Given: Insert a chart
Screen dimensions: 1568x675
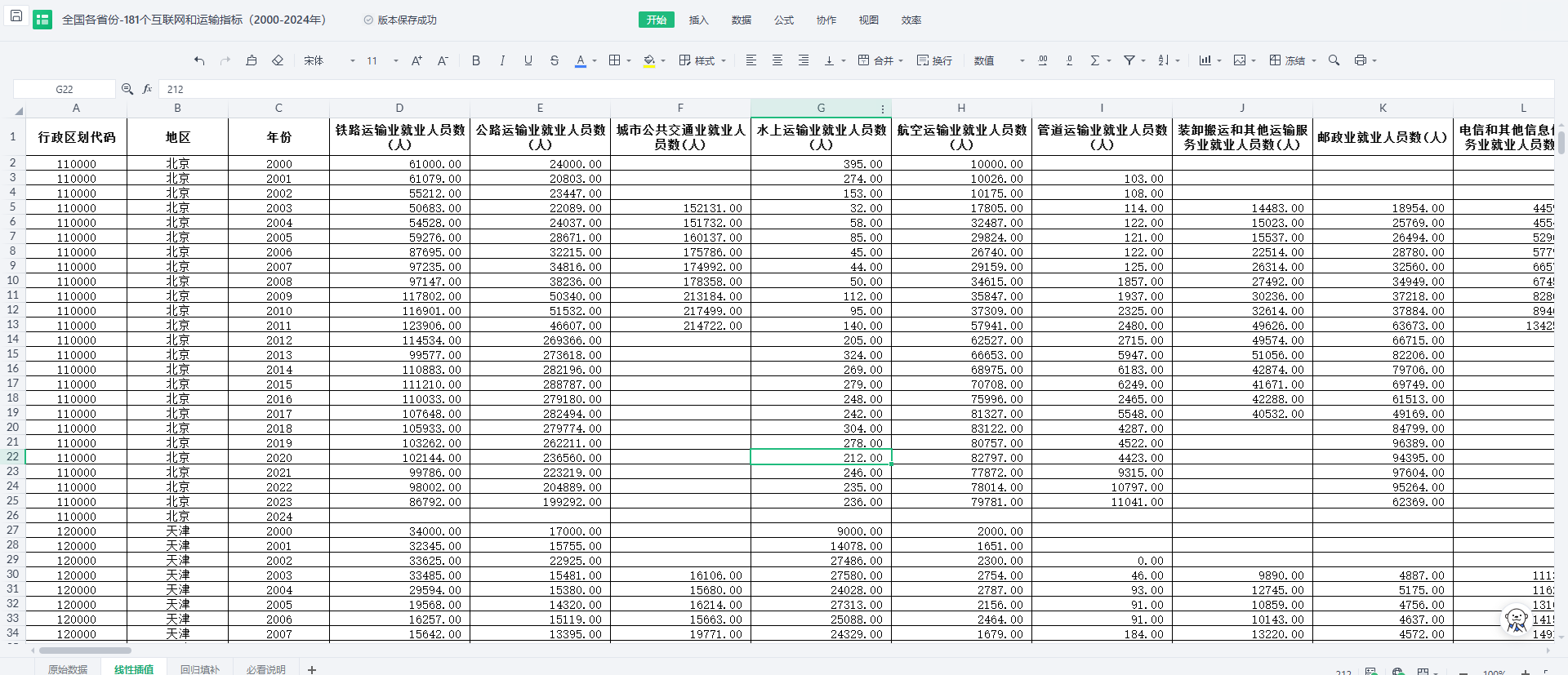Looking at the screenshot, I should [x=1205, y=60].
